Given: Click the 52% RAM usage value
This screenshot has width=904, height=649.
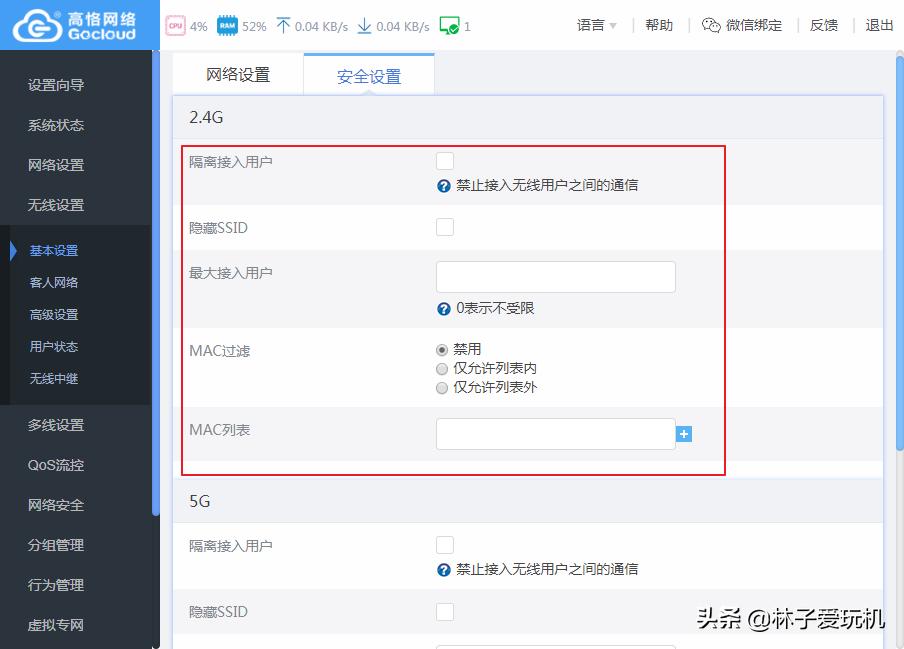Looking at the screenshot, I should [x=254, y=27].
